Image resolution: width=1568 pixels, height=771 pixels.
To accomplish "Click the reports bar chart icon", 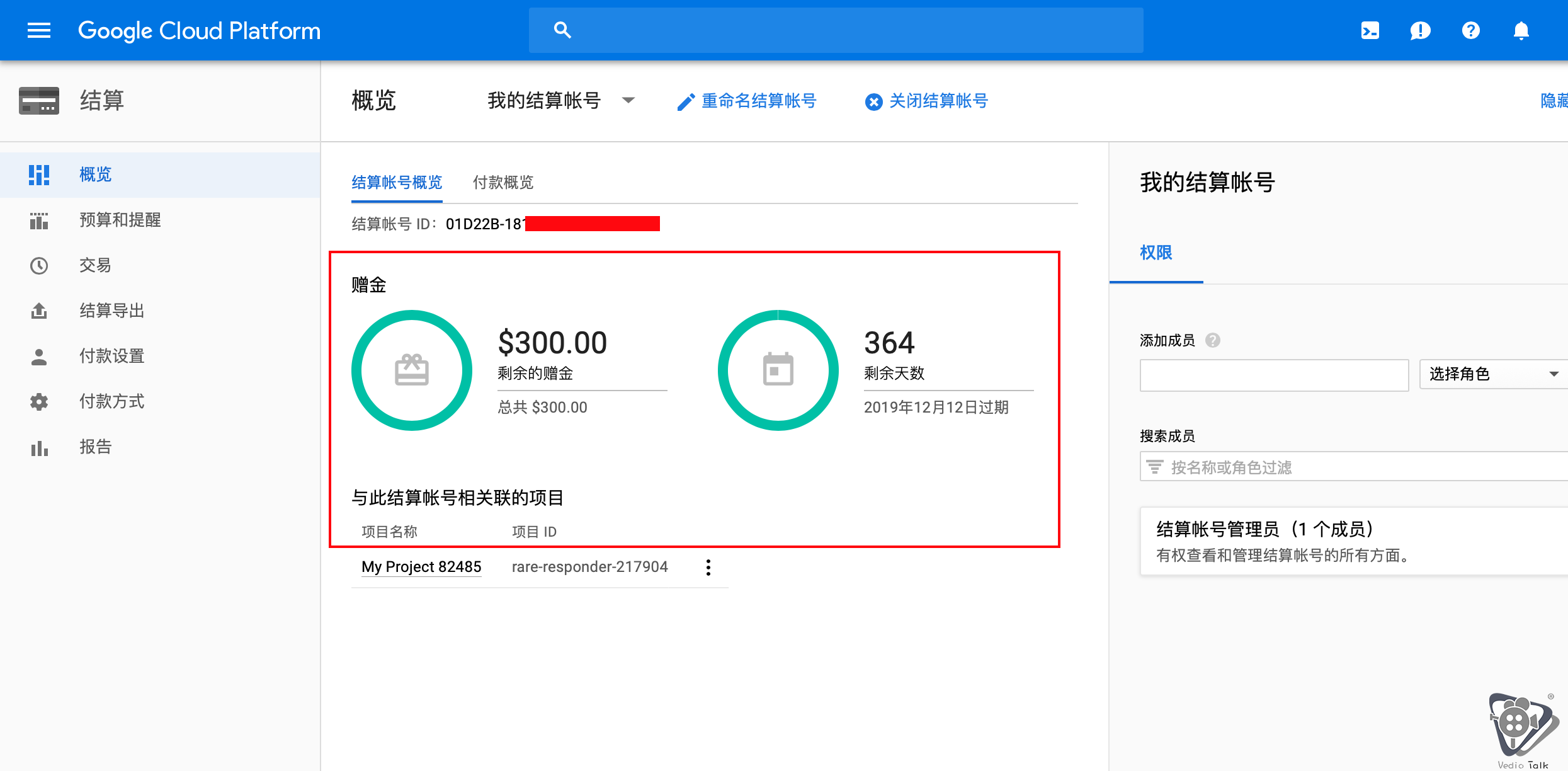I will 39,448.
